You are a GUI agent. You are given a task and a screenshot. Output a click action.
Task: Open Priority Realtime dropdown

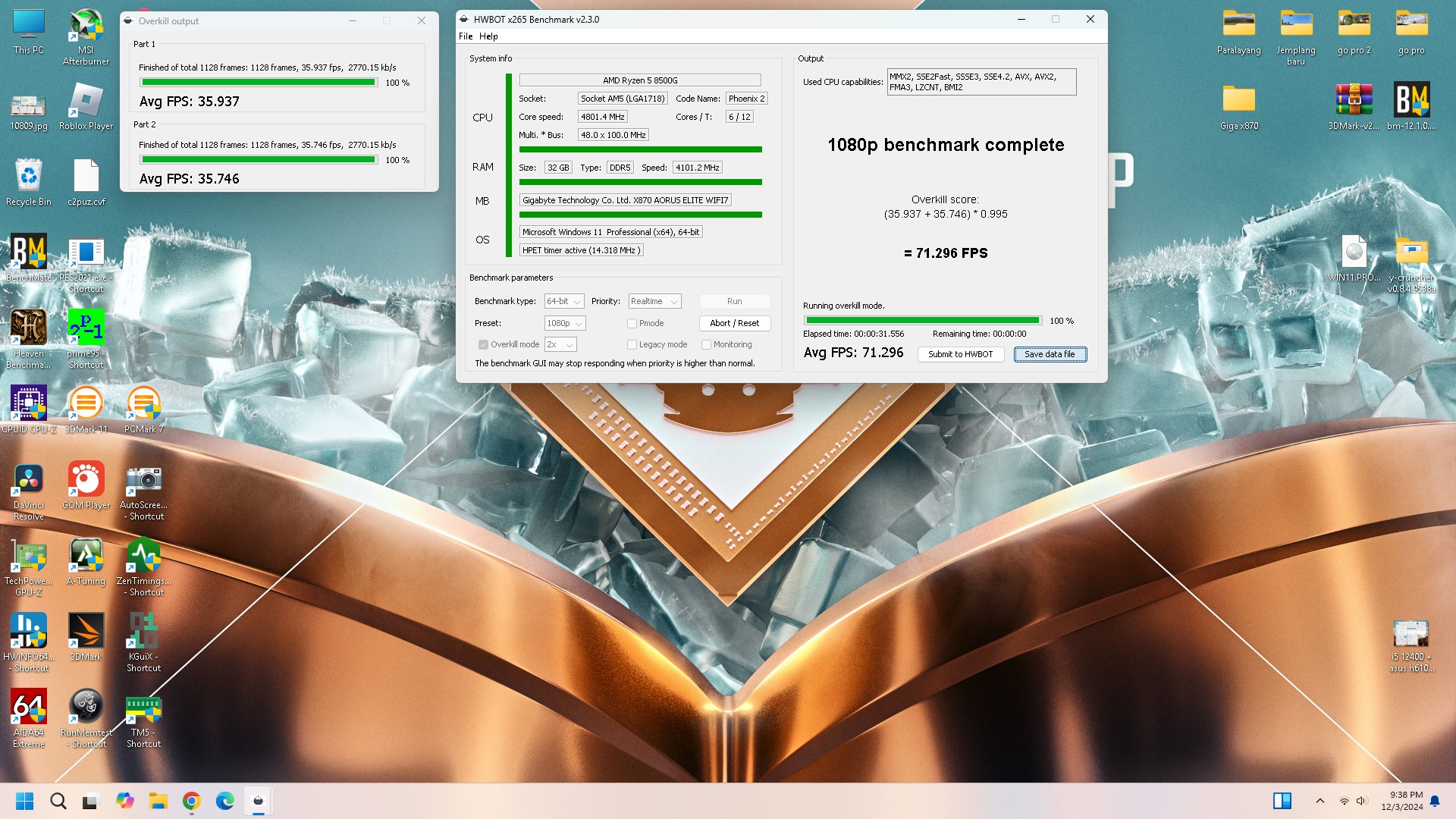click(654, 301)
